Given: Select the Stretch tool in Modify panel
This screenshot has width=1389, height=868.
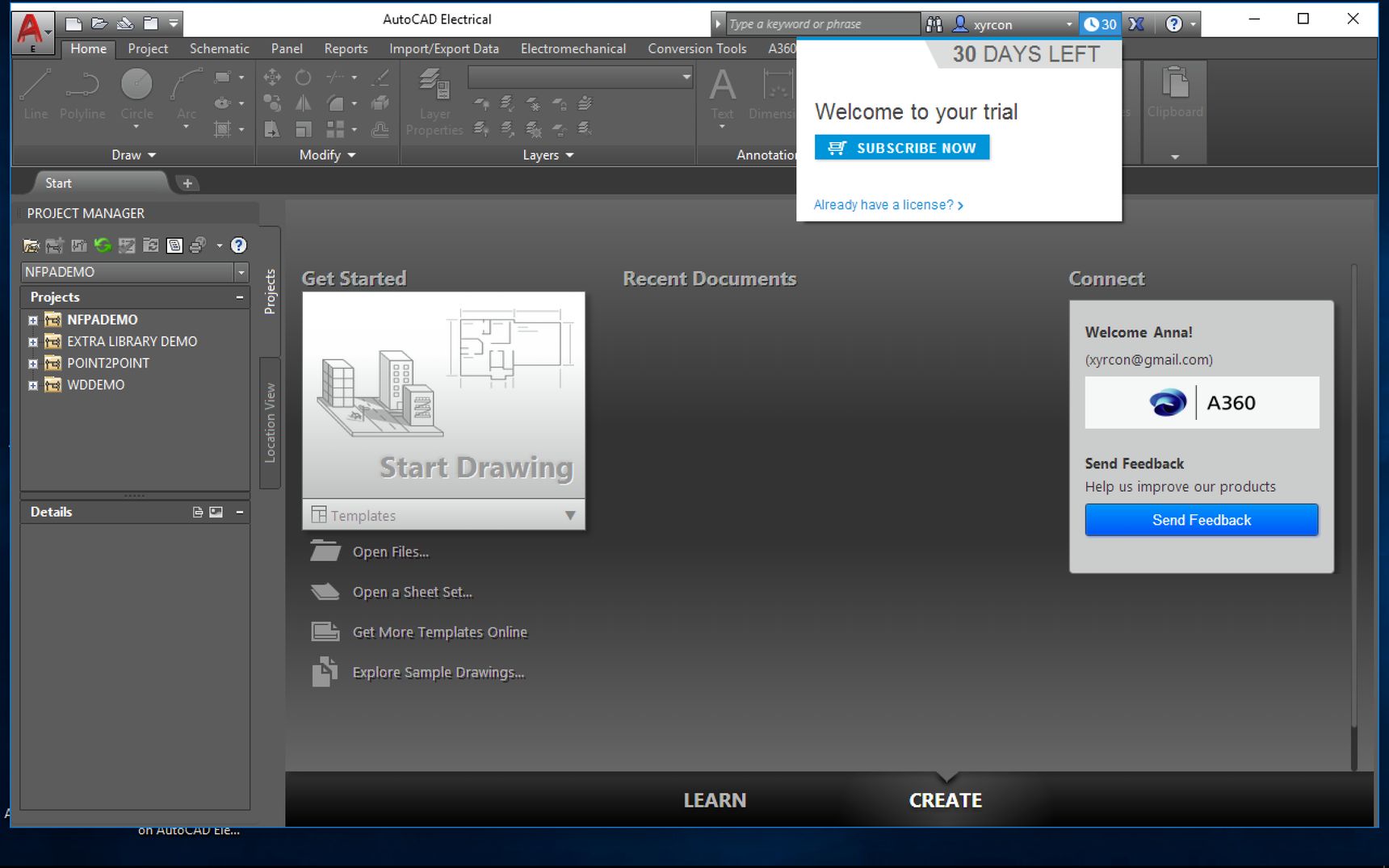Looking at the screenshot, I should pos(272,129).
